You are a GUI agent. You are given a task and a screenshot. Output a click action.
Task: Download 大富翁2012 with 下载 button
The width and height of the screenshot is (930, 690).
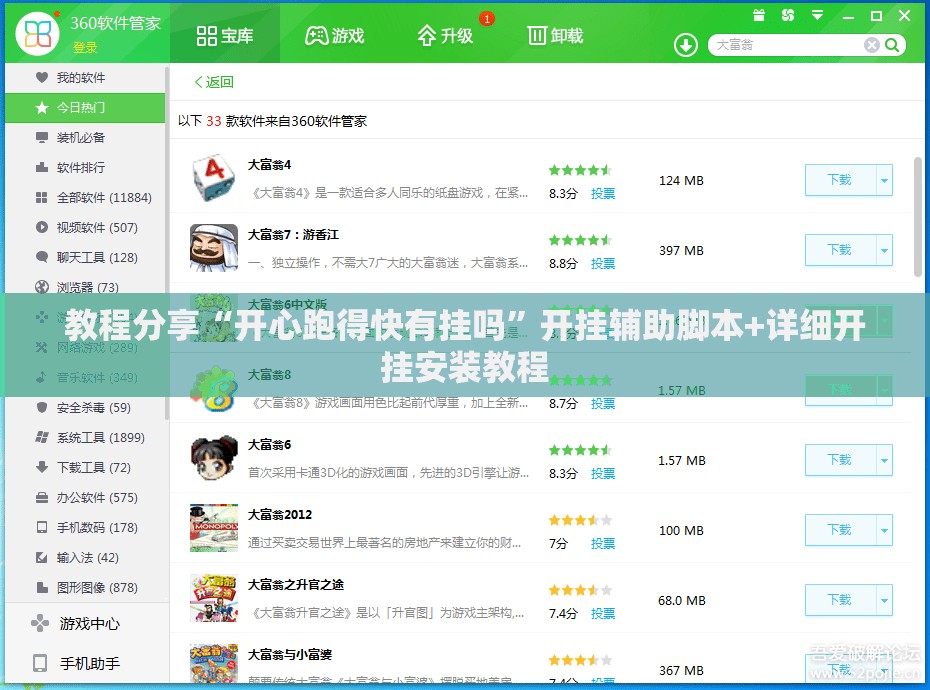coord(840,530)
